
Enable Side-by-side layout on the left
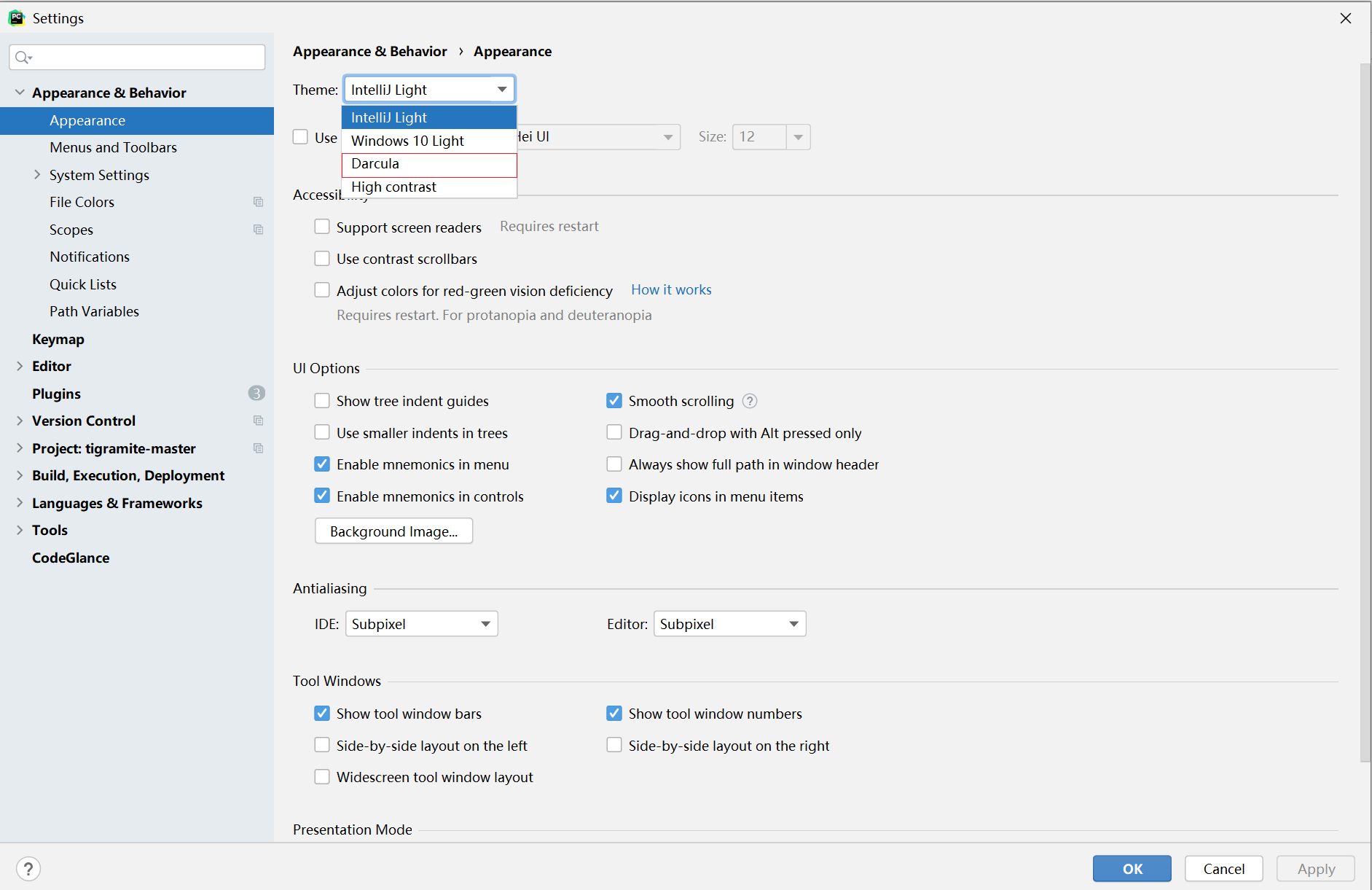pos(322,745)
